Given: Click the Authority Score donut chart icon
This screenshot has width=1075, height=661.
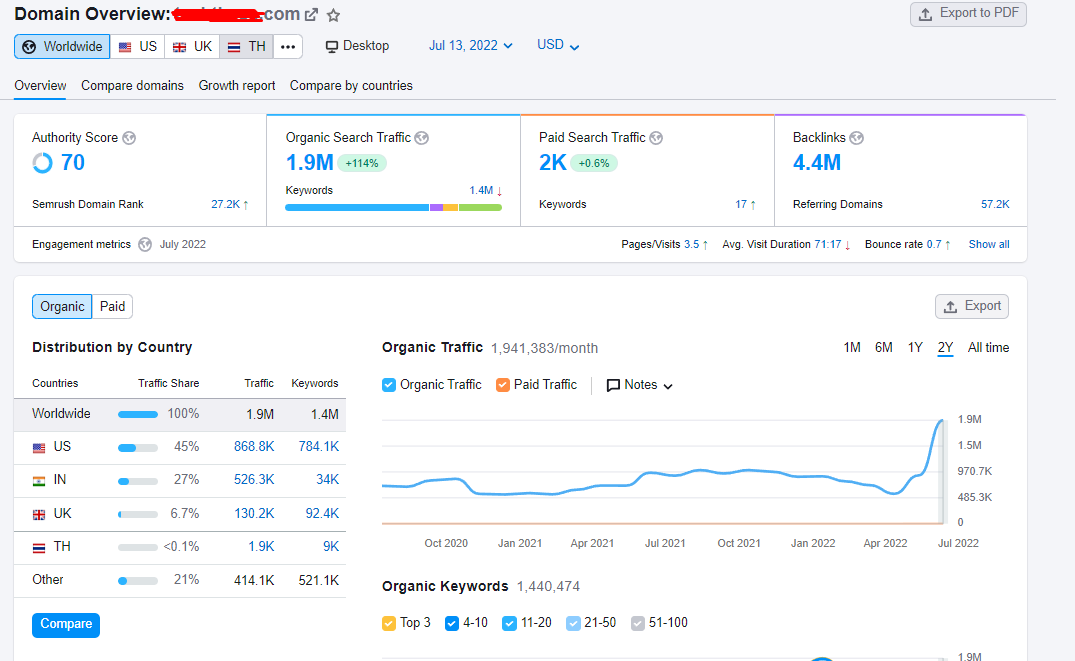Looking at the screenshot, I should (x=43, y=163).
